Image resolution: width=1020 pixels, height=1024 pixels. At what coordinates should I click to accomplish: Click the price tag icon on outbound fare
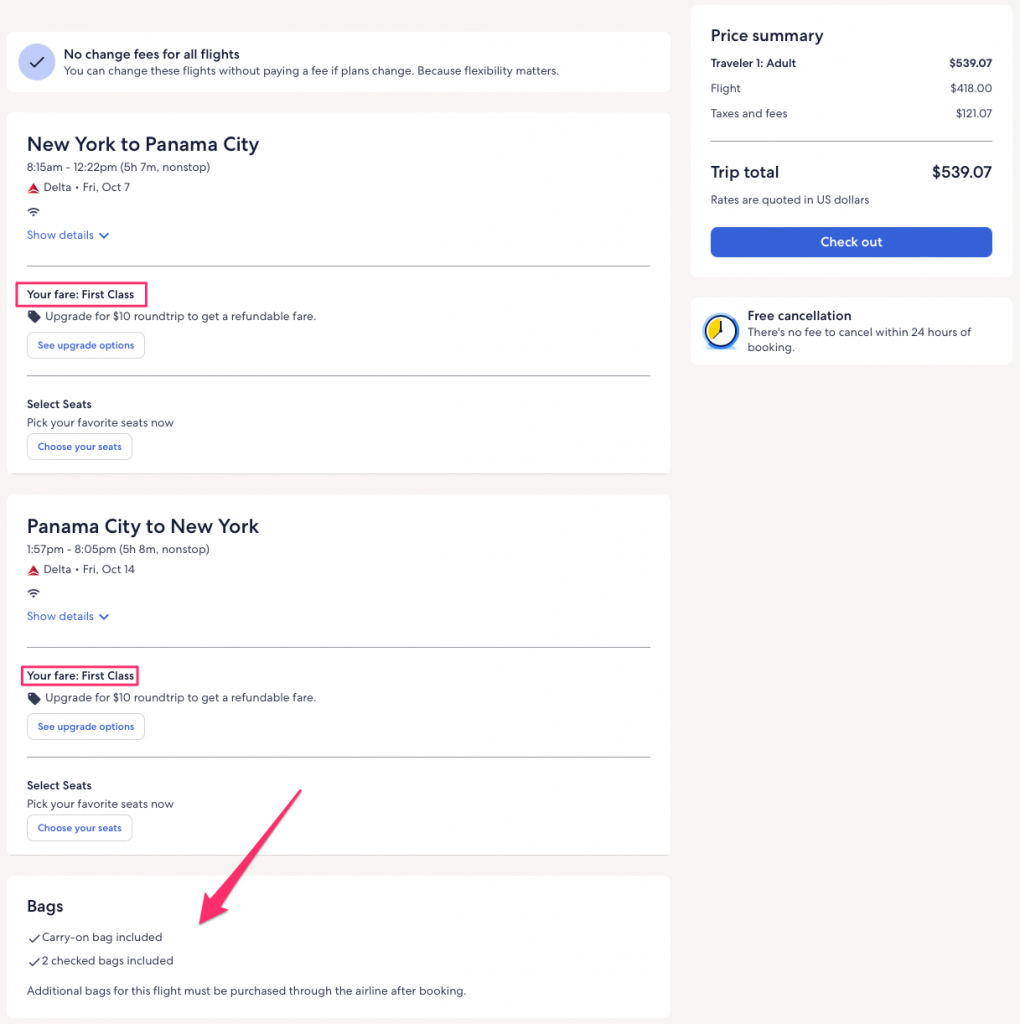[34, 317]
